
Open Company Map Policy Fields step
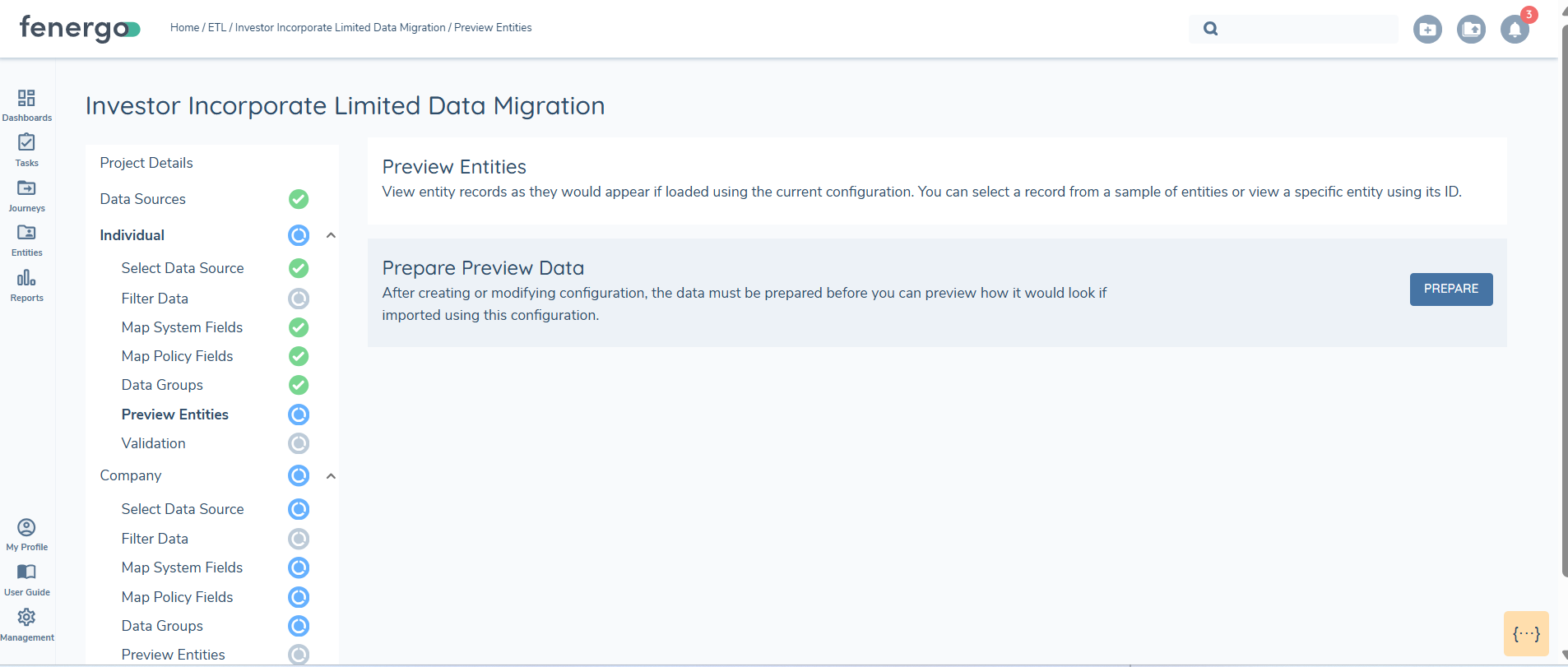tap(177, 597)
